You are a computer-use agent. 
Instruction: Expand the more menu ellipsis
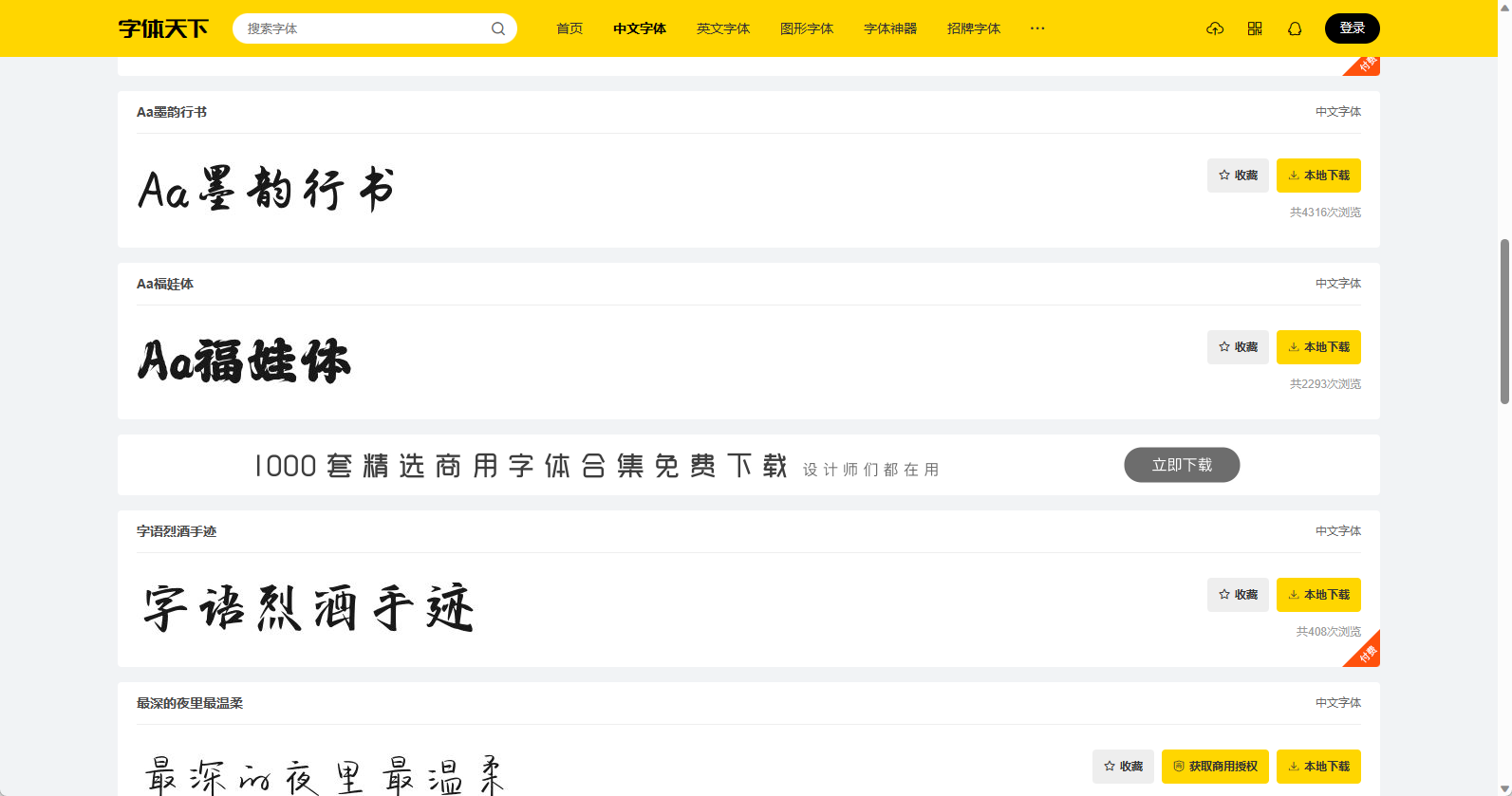(x=1037, y=28)
